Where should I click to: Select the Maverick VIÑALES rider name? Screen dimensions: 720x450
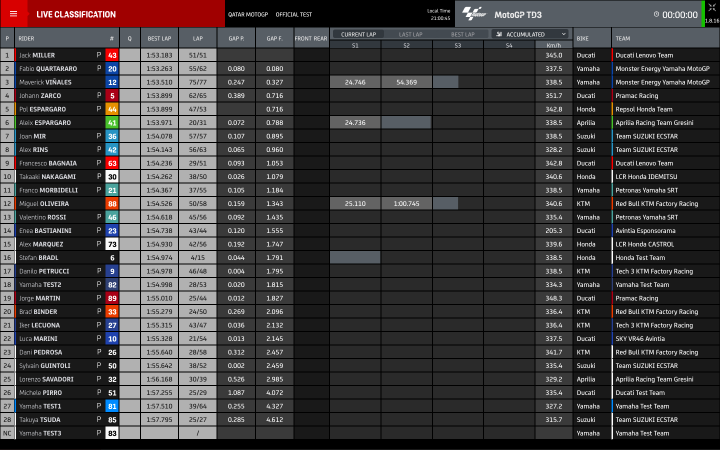coord(45,82)
